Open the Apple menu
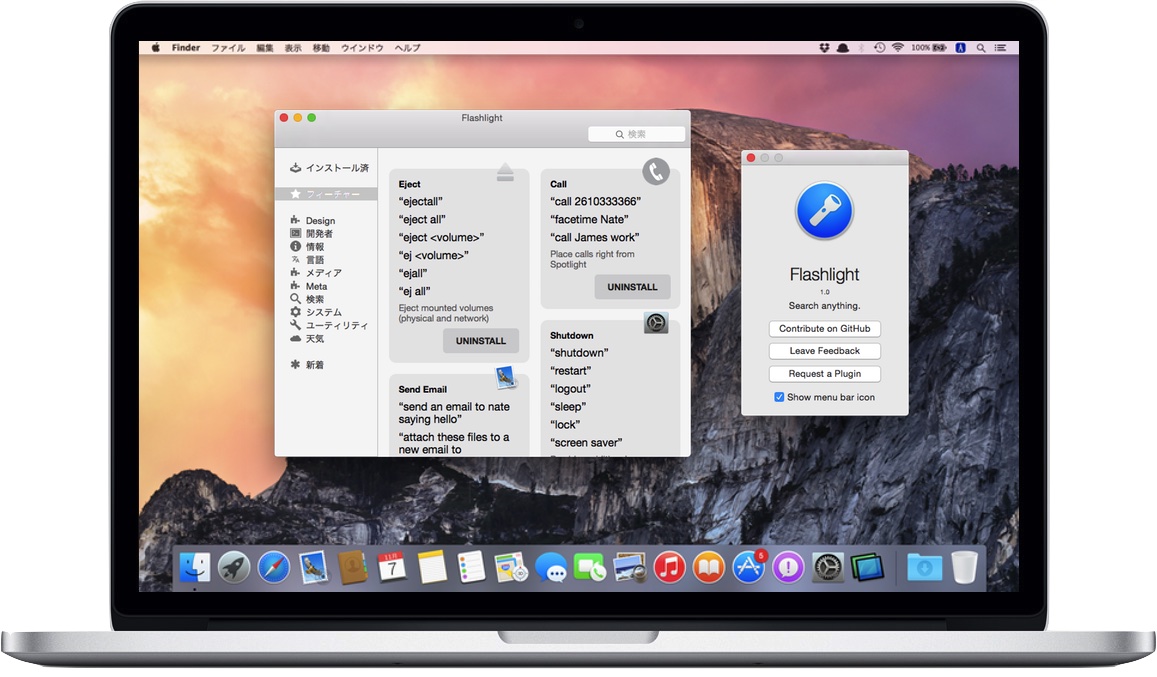Viewport: 1157px width, 677px height. [x=156, y=48]
